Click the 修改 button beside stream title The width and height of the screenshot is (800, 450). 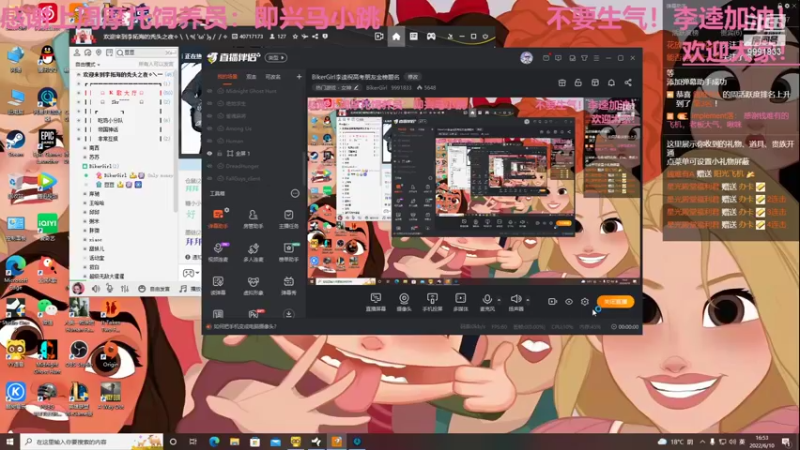(x=412, y=77)
